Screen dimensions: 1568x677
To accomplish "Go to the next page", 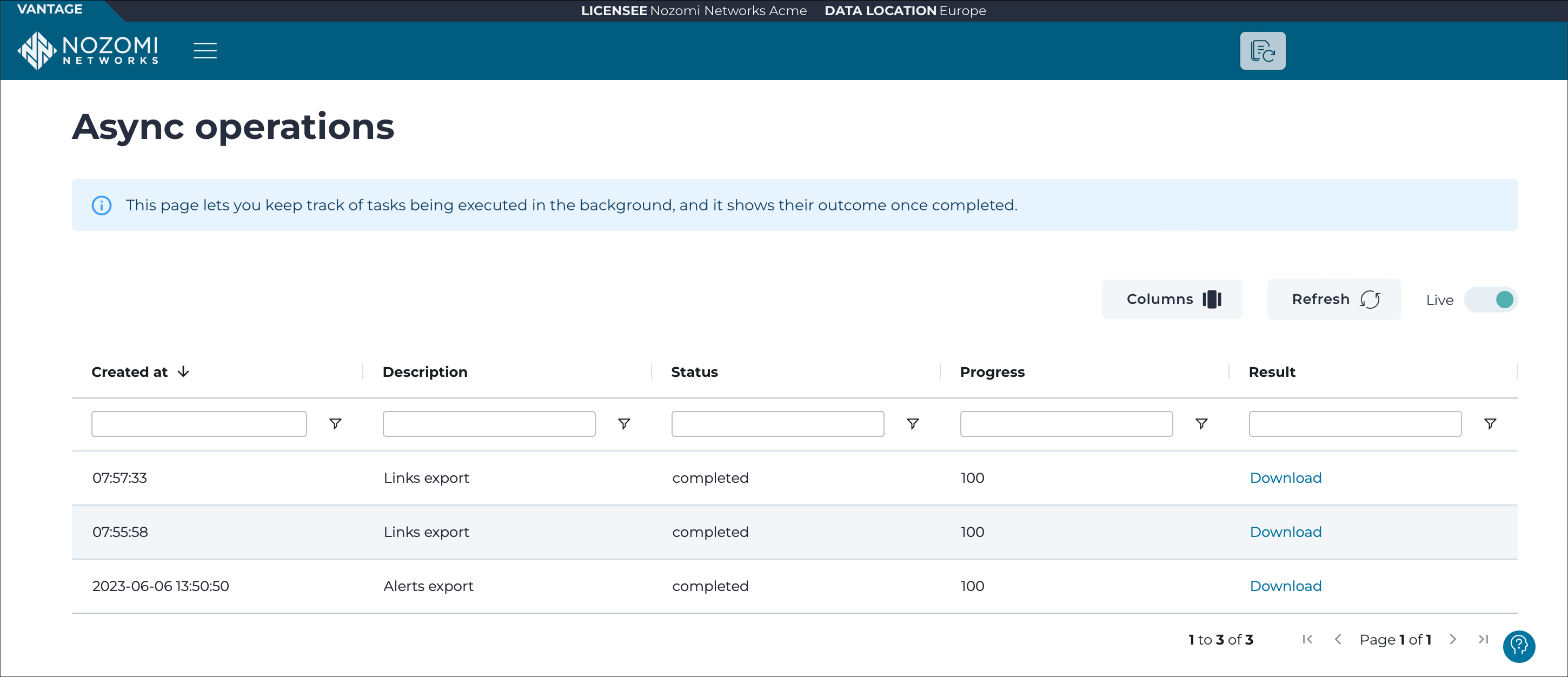I will pos(1453,639).
